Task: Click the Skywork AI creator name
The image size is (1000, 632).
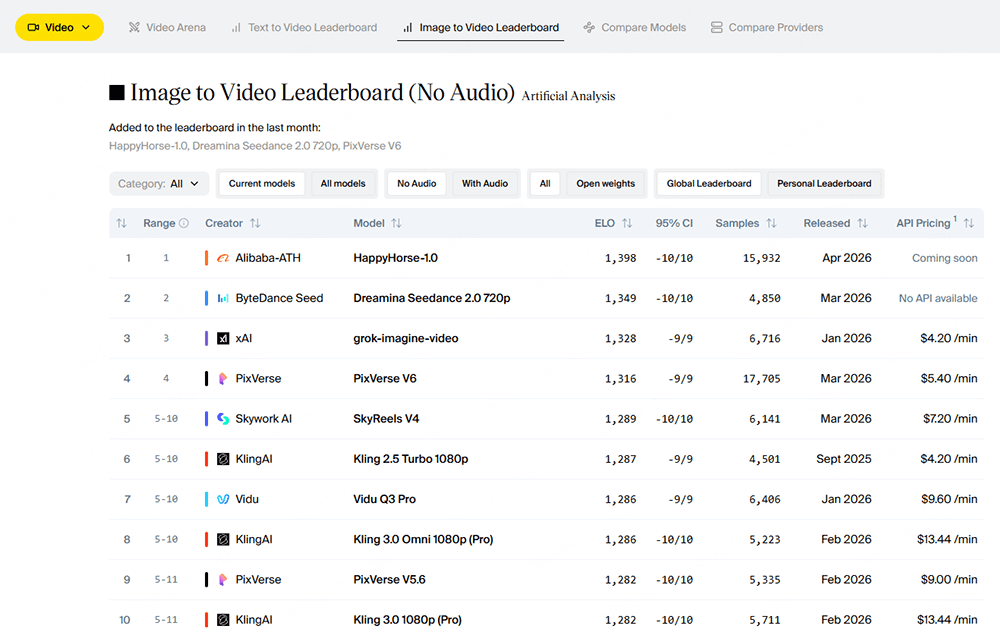Action: click(x=263, y=419)
